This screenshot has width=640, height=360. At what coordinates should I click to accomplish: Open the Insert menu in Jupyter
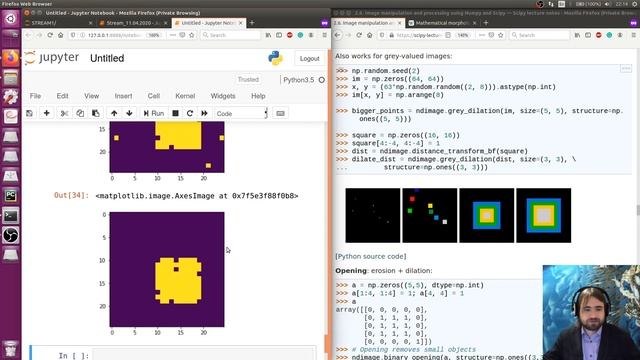[x=123, y=96]
